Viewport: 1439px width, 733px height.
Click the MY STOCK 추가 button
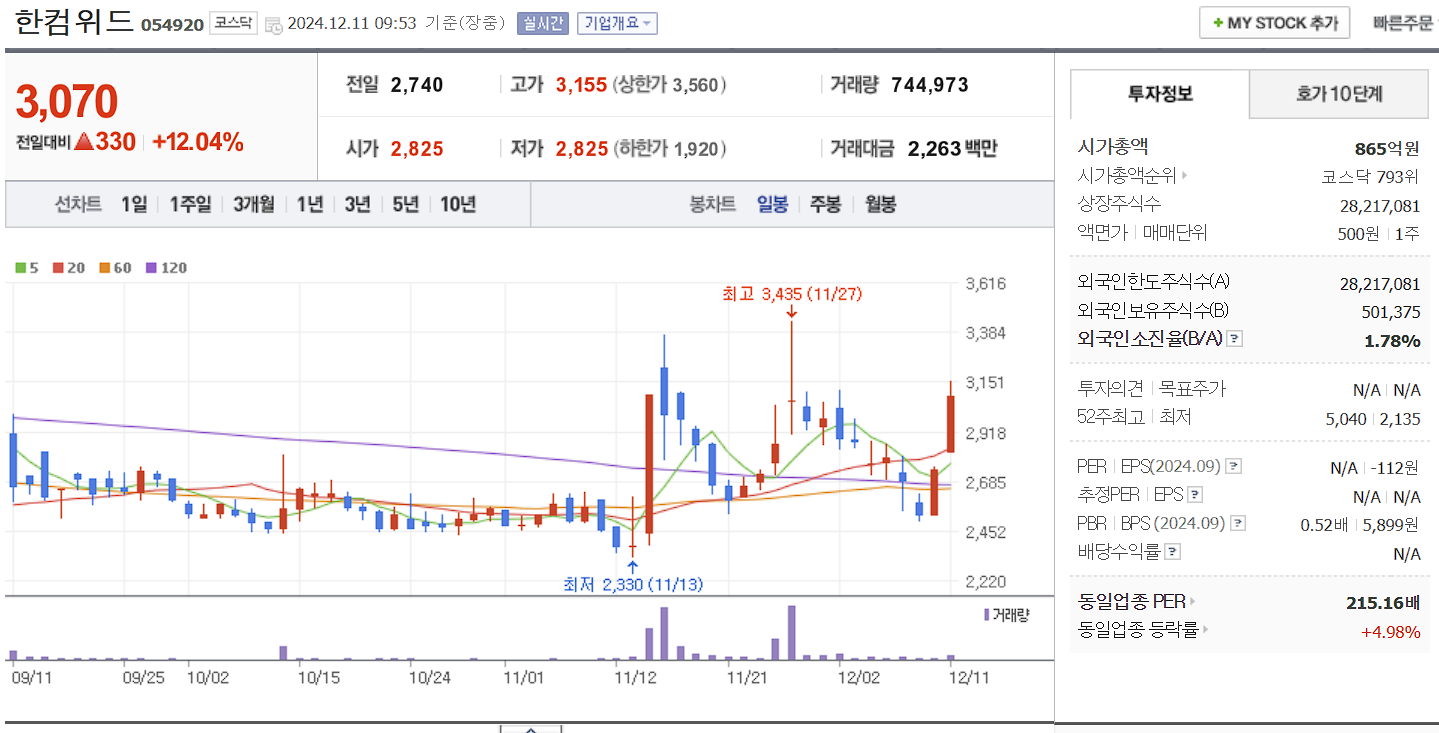[x=1274, y=22]
